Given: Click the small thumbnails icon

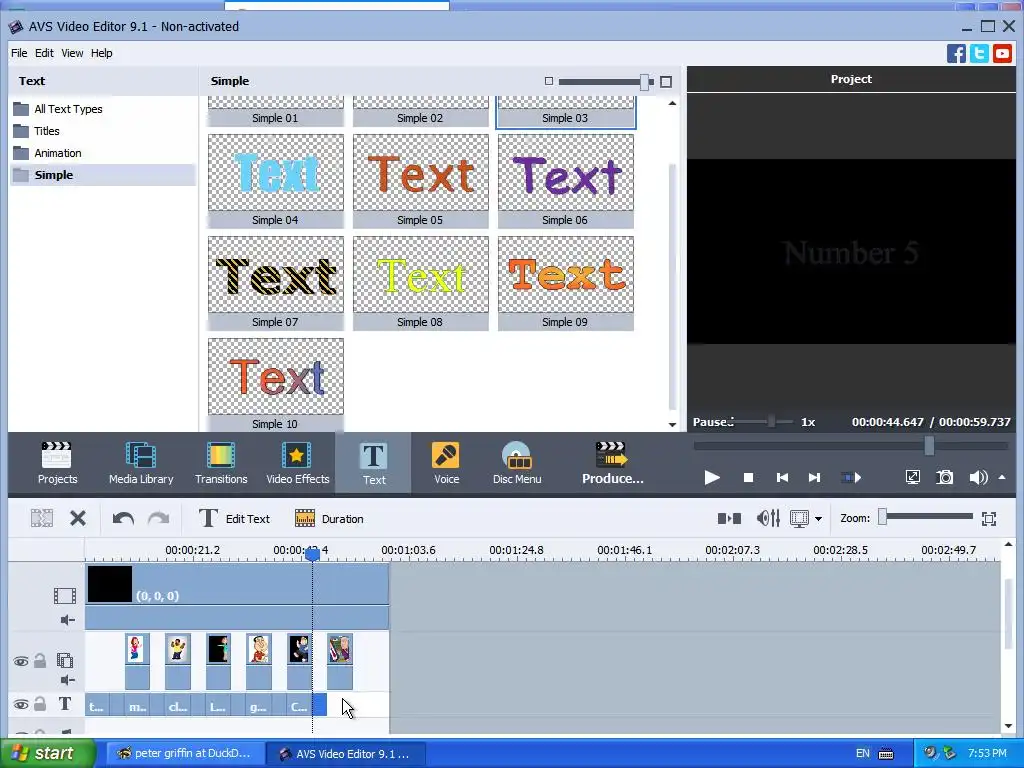Looking at the screenshot, I should point(549,81).
